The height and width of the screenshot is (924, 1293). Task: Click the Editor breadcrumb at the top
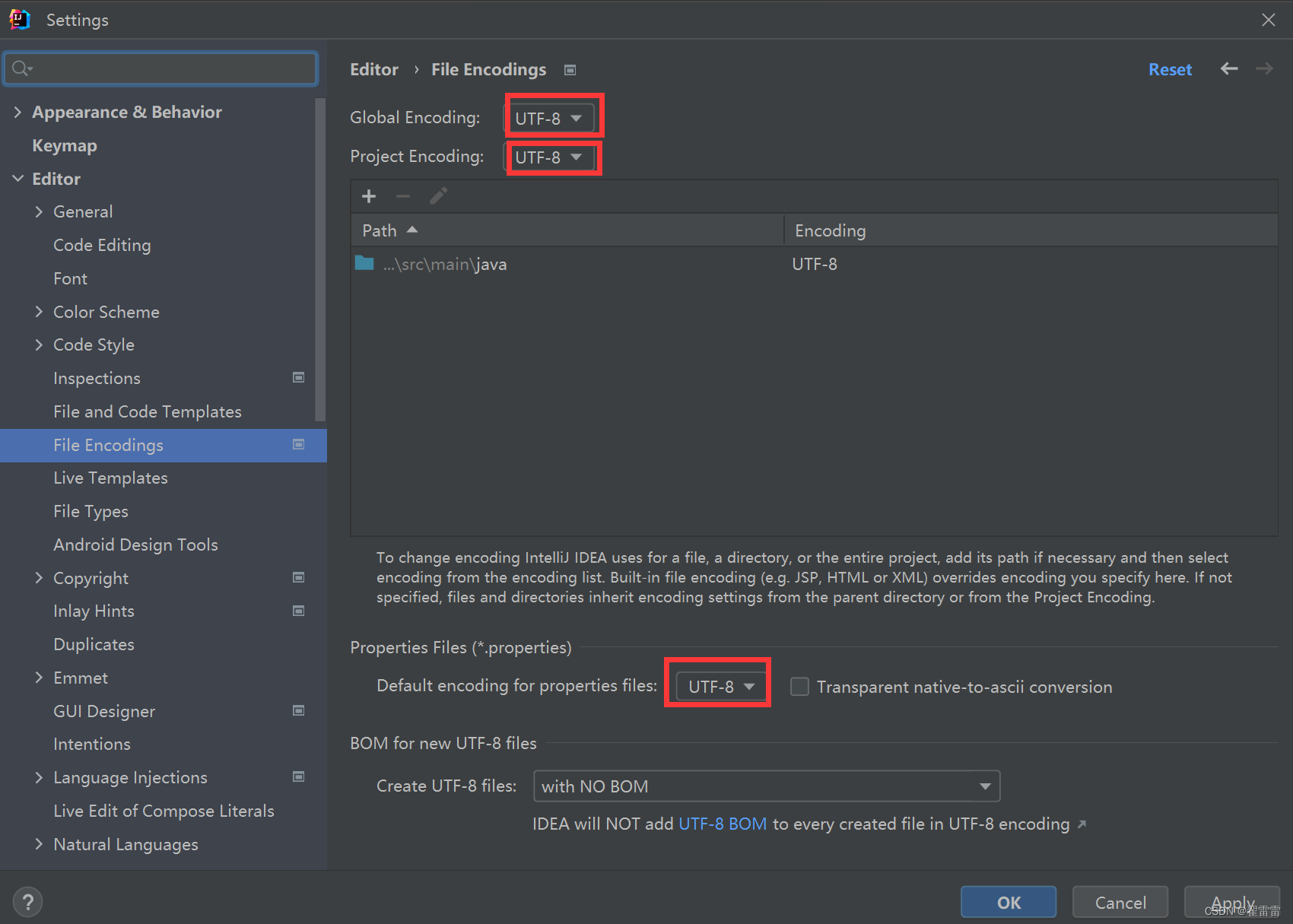[374, 69]
